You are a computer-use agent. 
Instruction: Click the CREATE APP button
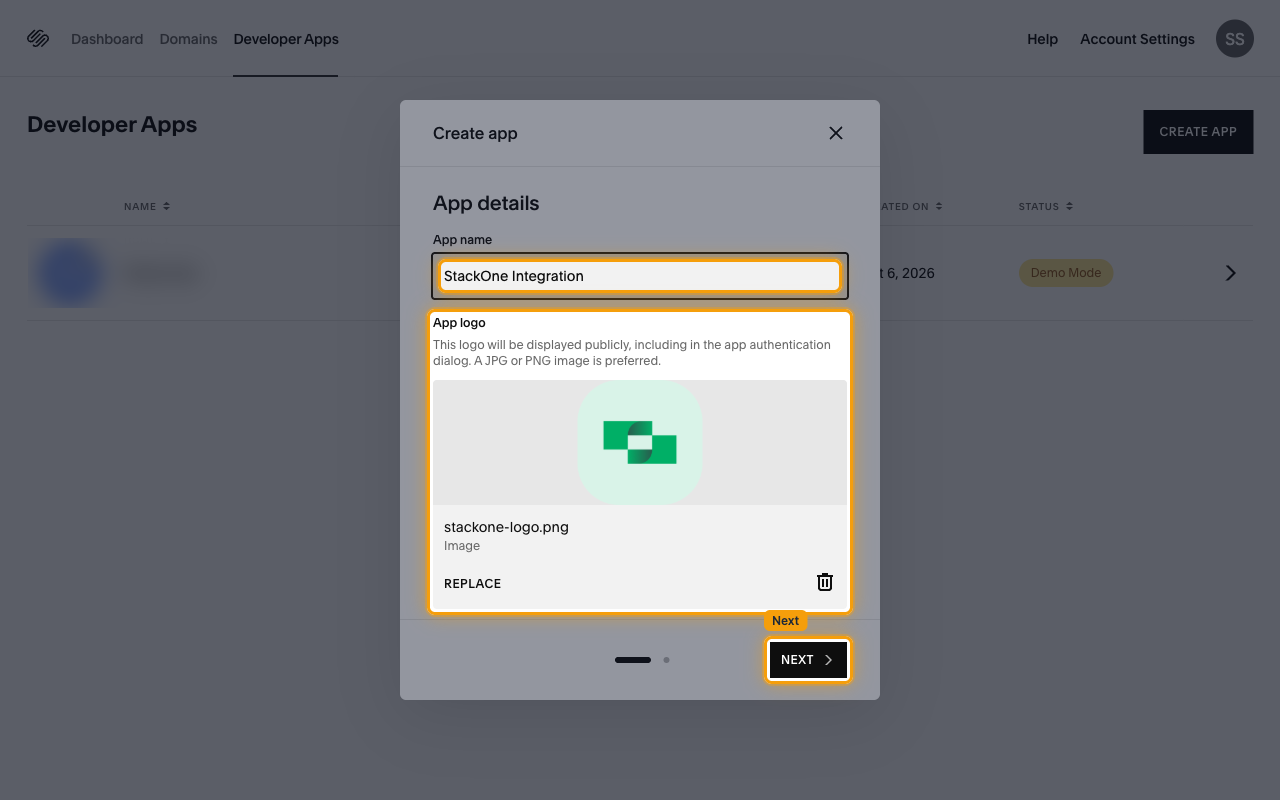(x=1198, y=132)
